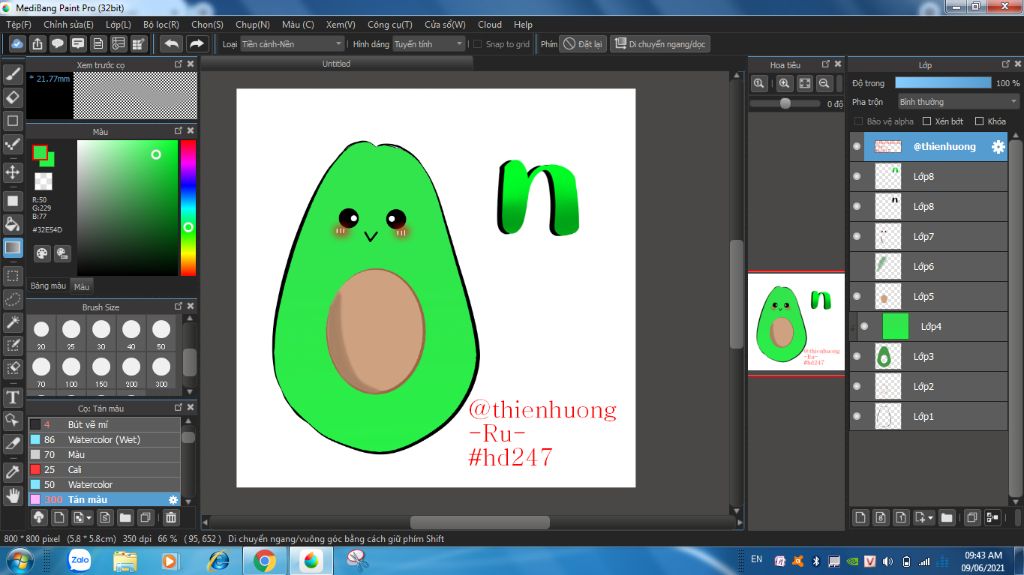The height and width of the screenshot is (575, 1024).
Task: Select the Eyedropper tool
Action: [12, 472]
